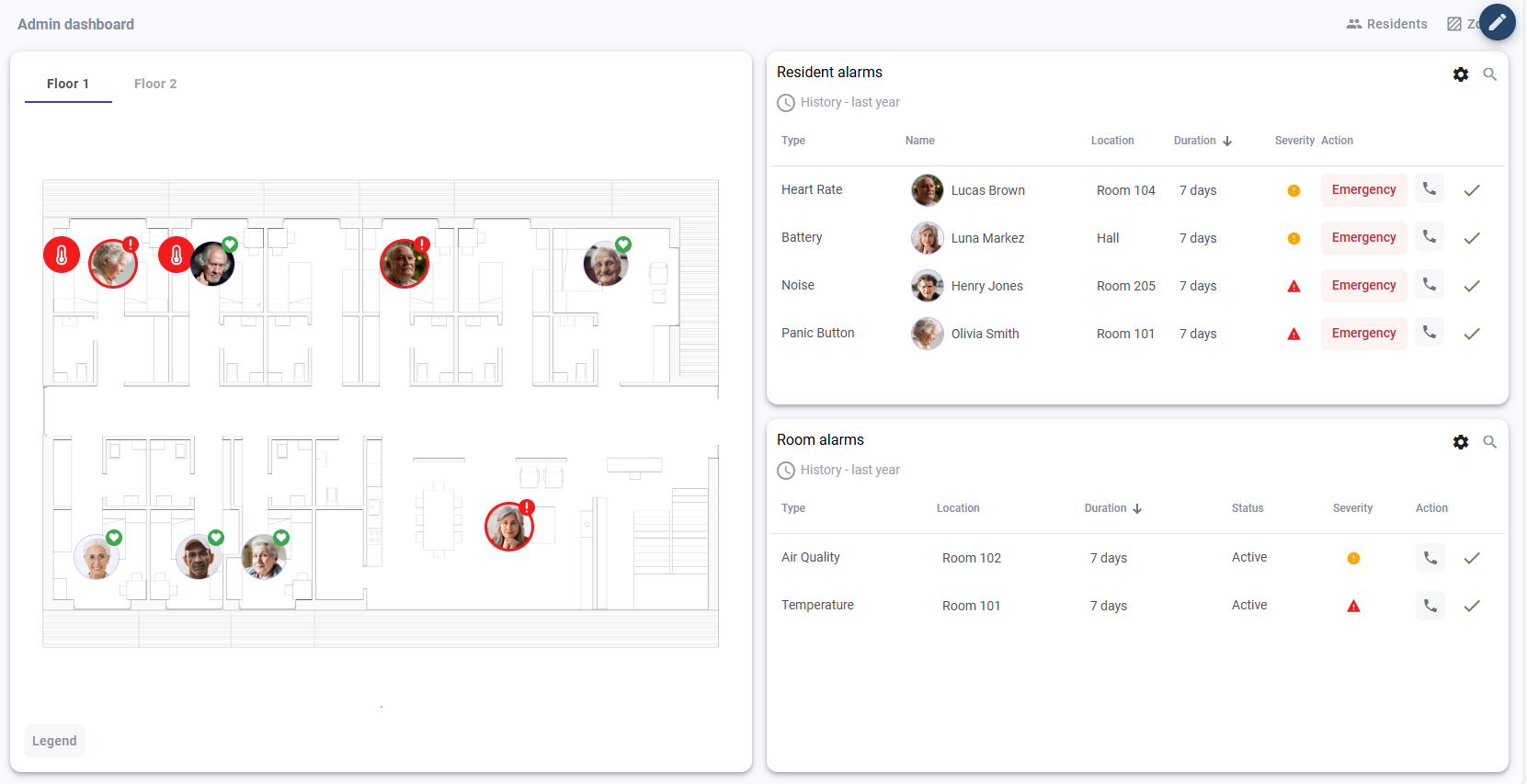Click Lucas Brown's avatar in the alarms table

point(927,190)
